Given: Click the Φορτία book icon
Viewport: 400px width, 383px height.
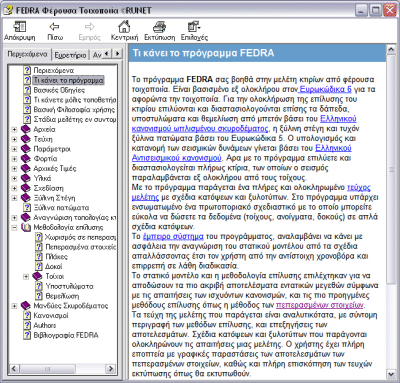Looking at the screenshot, I should 26,159.
